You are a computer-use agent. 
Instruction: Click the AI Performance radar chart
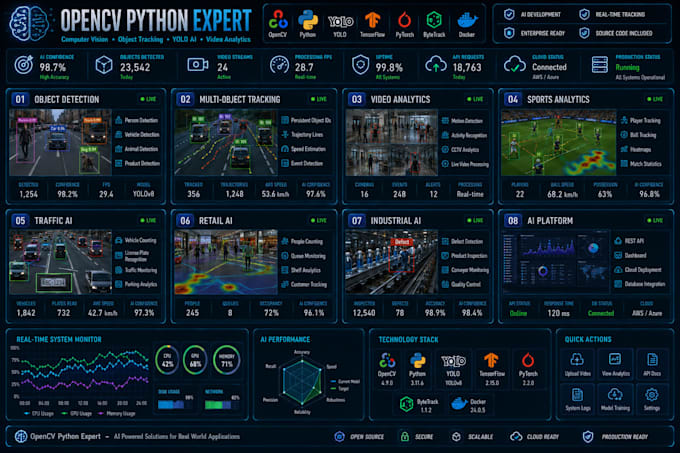[302, 382]
